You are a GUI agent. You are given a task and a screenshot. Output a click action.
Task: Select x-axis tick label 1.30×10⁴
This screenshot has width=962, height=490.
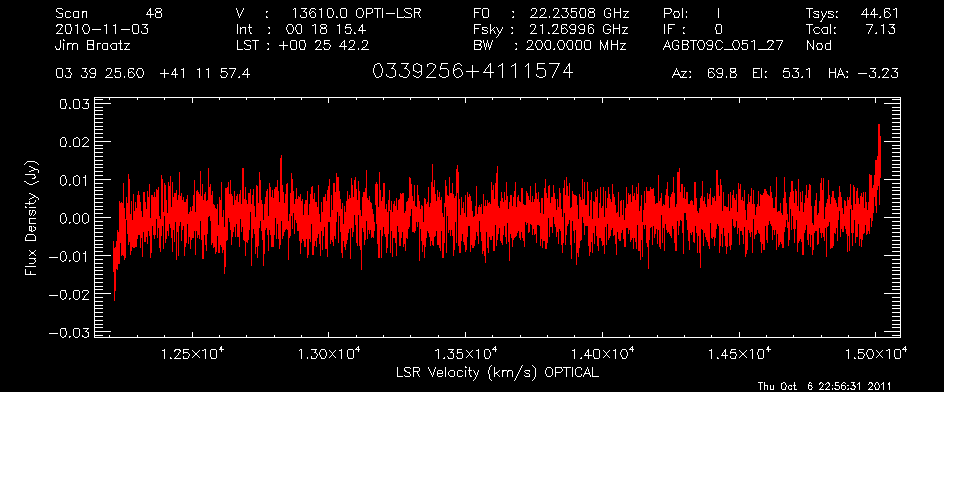[329, 354]
